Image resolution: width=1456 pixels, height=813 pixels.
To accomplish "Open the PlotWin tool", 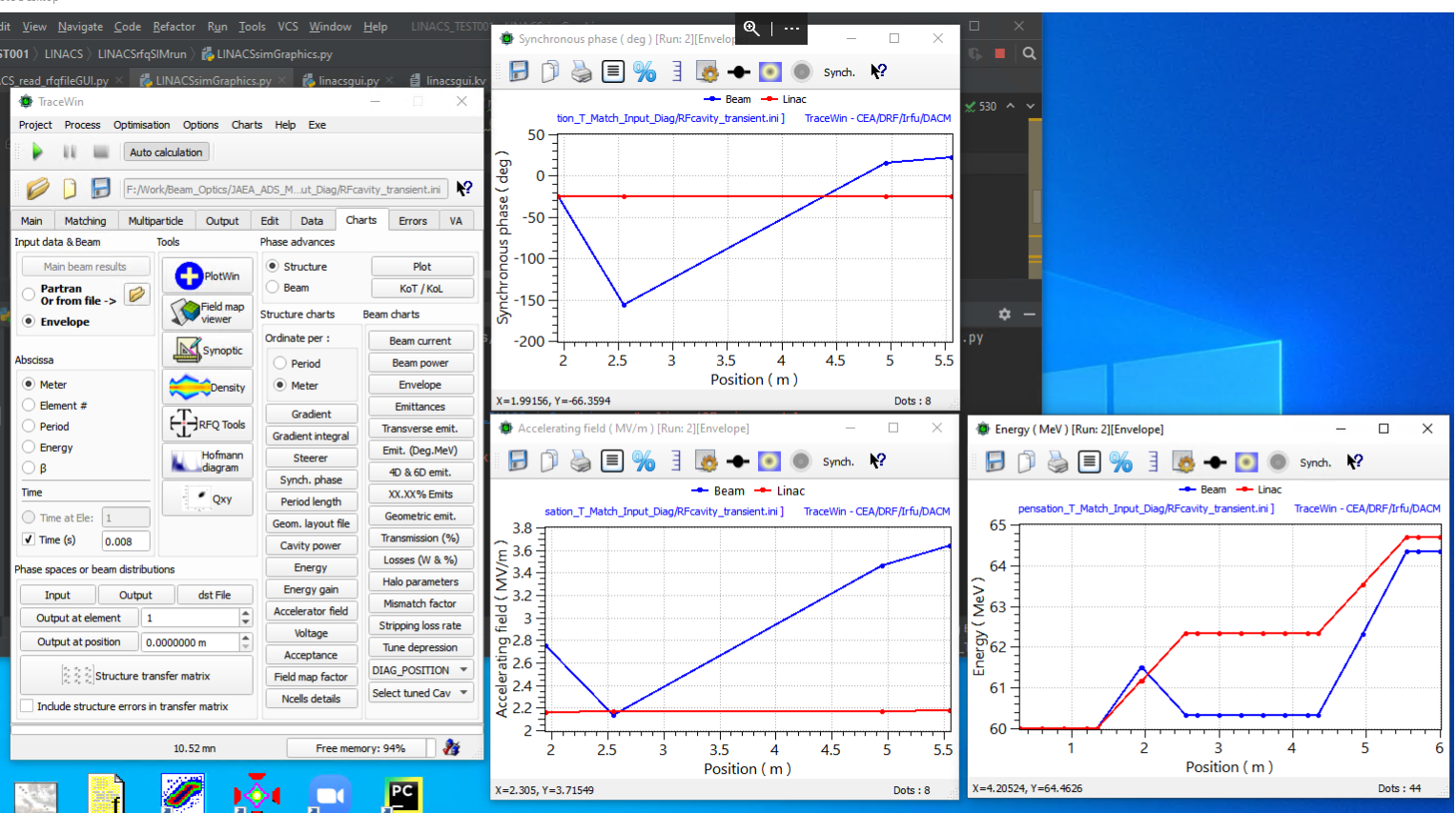I will point(207,276).
